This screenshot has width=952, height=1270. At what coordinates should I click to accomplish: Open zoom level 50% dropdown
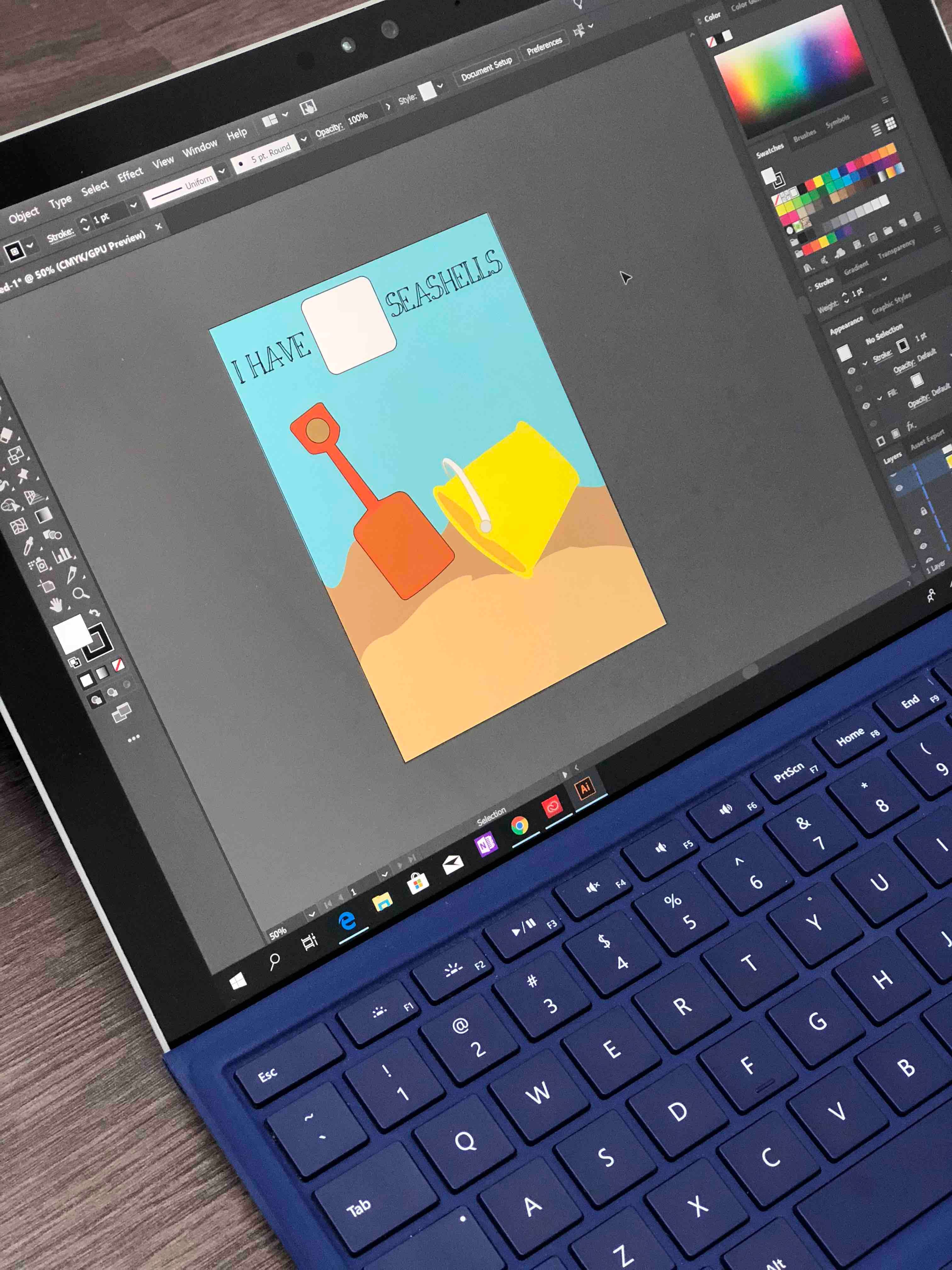(312, 914)
